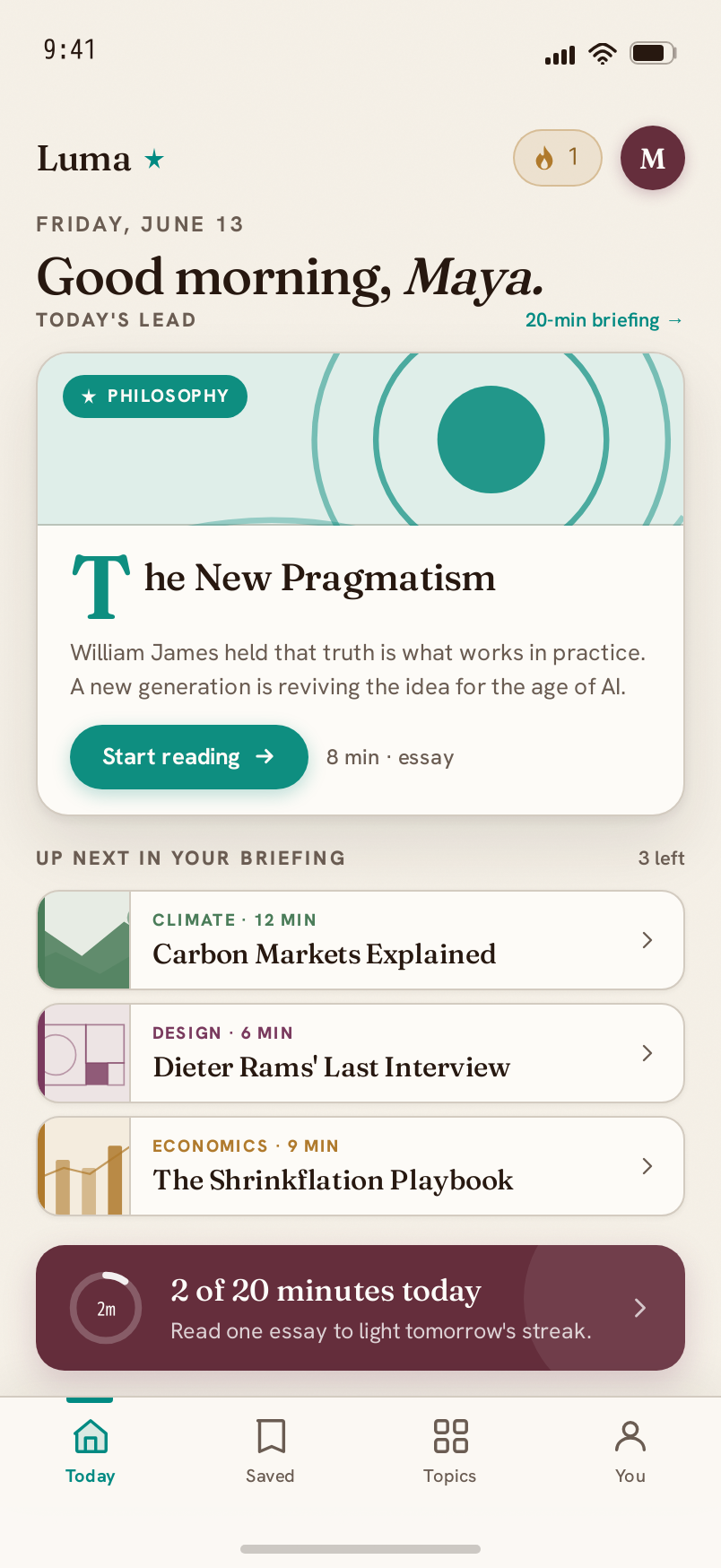The image size is (721, 1568).
Task: Open the Climate article thumbnail
Action: (84, 940)
